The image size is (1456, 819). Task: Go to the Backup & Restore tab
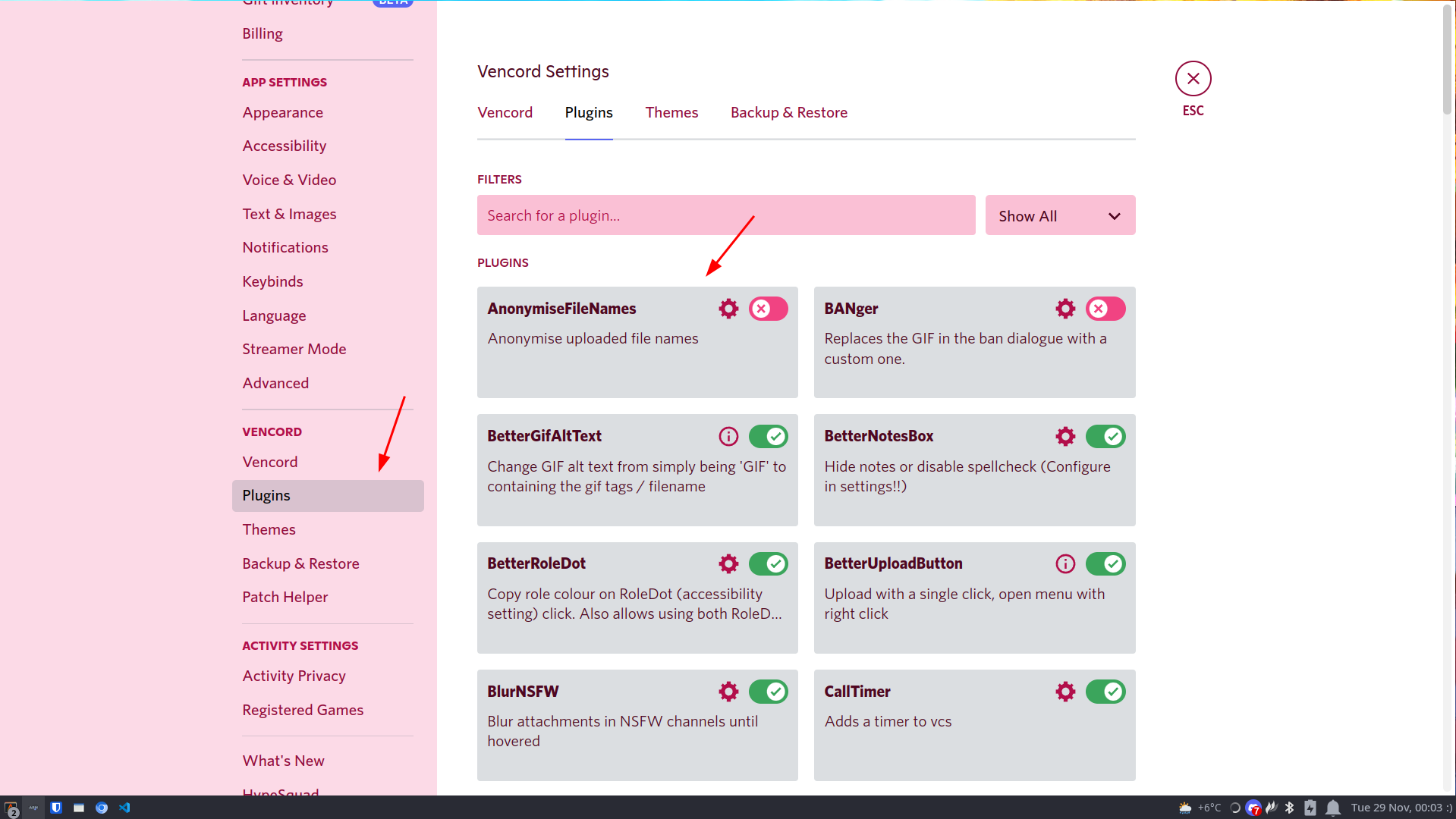(789, 112)
